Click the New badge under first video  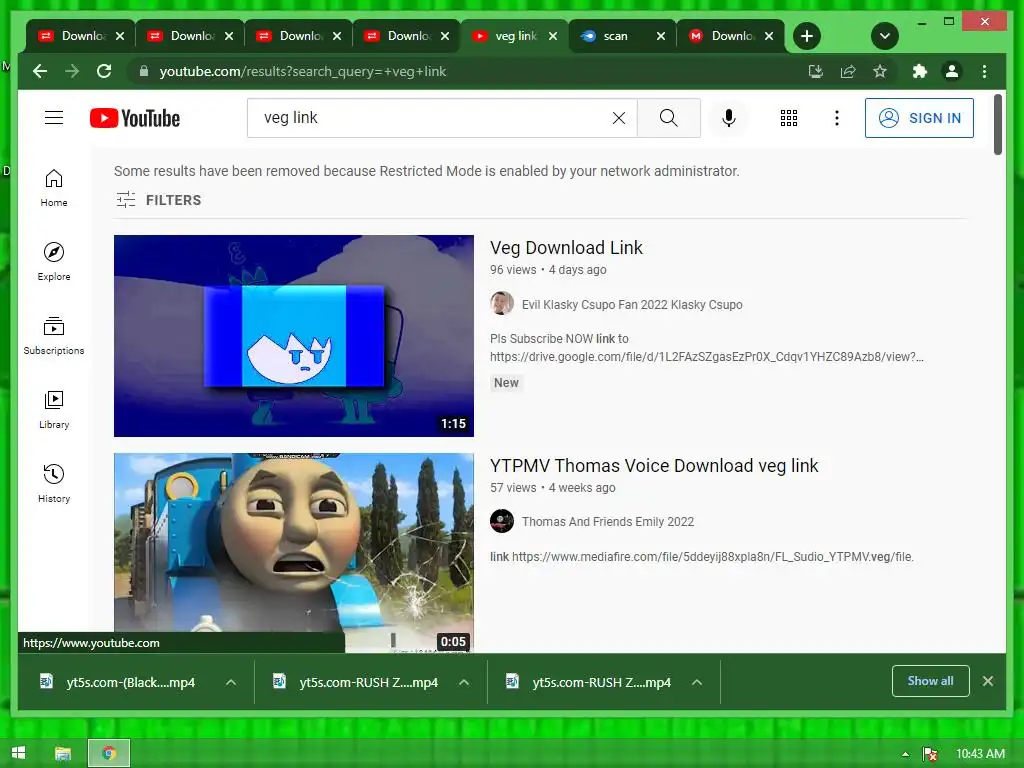506,383
